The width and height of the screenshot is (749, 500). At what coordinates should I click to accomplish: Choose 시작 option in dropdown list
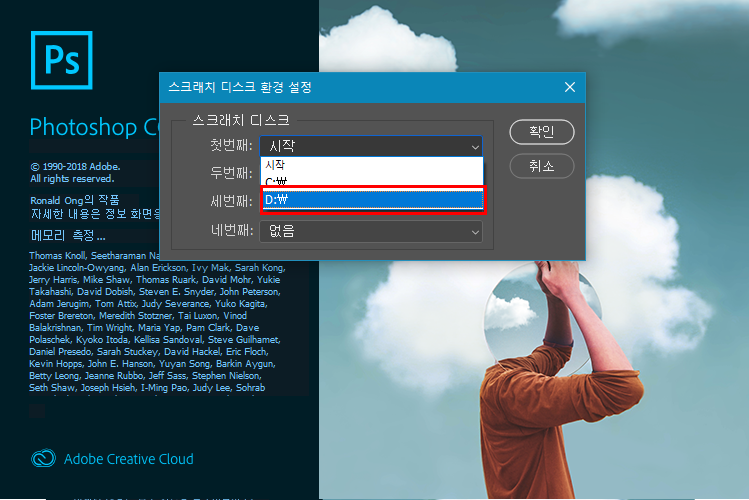pos(372,165)
